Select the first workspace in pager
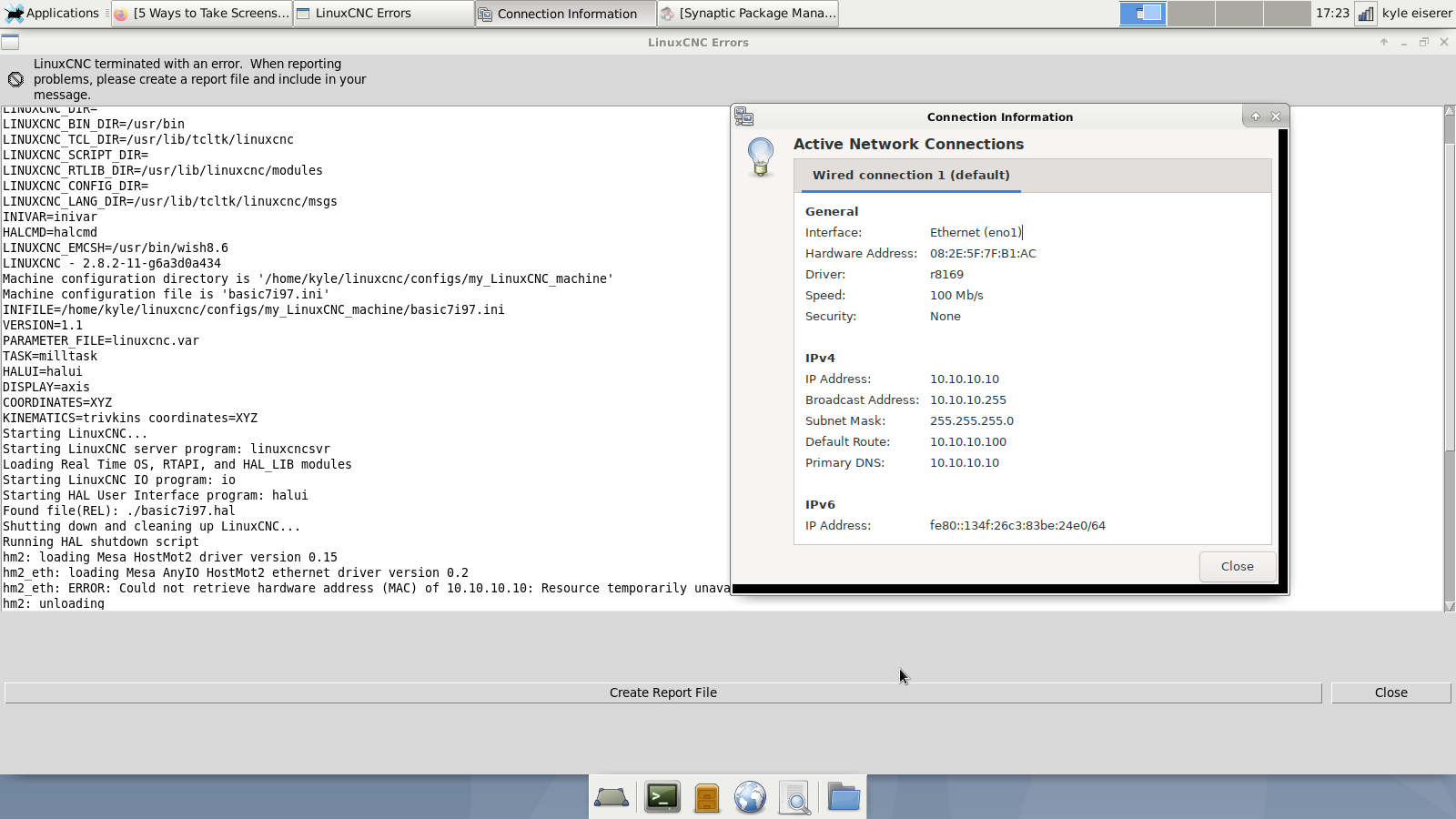The height and width of the screenshot is (819, 1456). [x=1143, y=13]
